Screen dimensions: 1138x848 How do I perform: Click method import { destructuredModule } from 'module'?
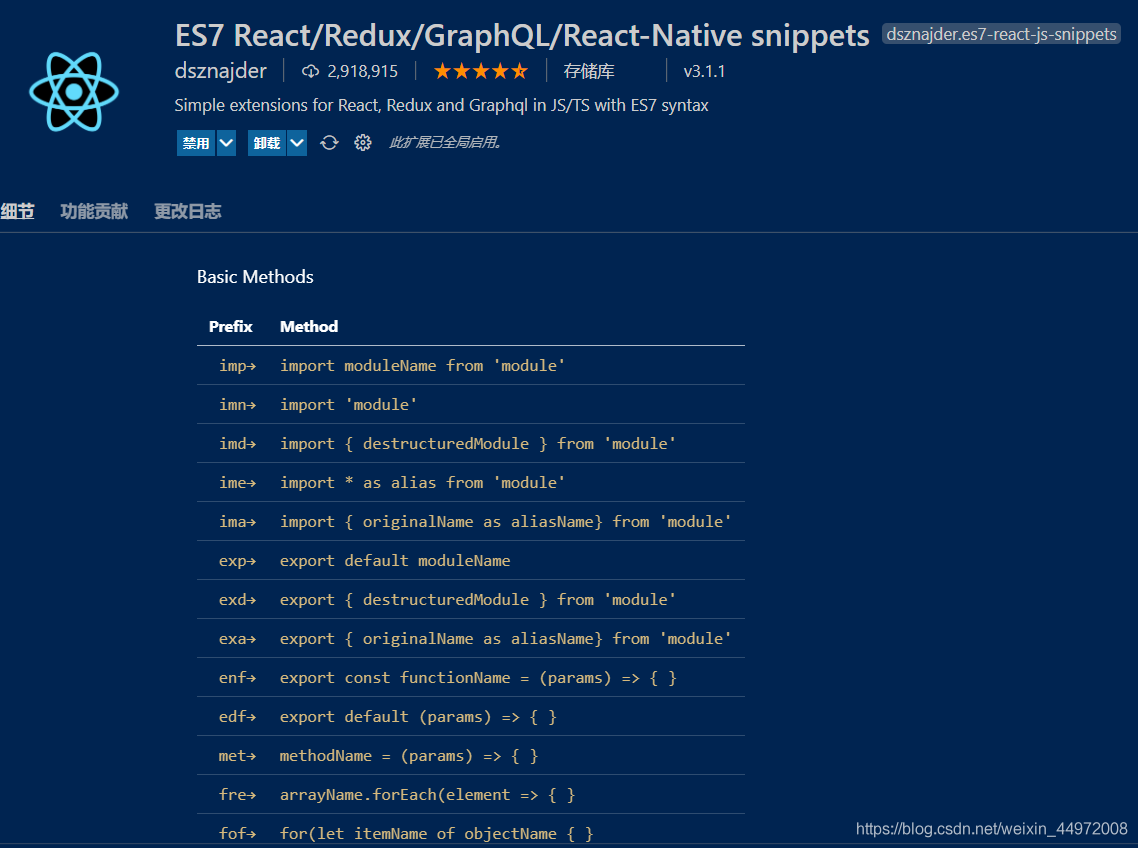click(478, 444)
